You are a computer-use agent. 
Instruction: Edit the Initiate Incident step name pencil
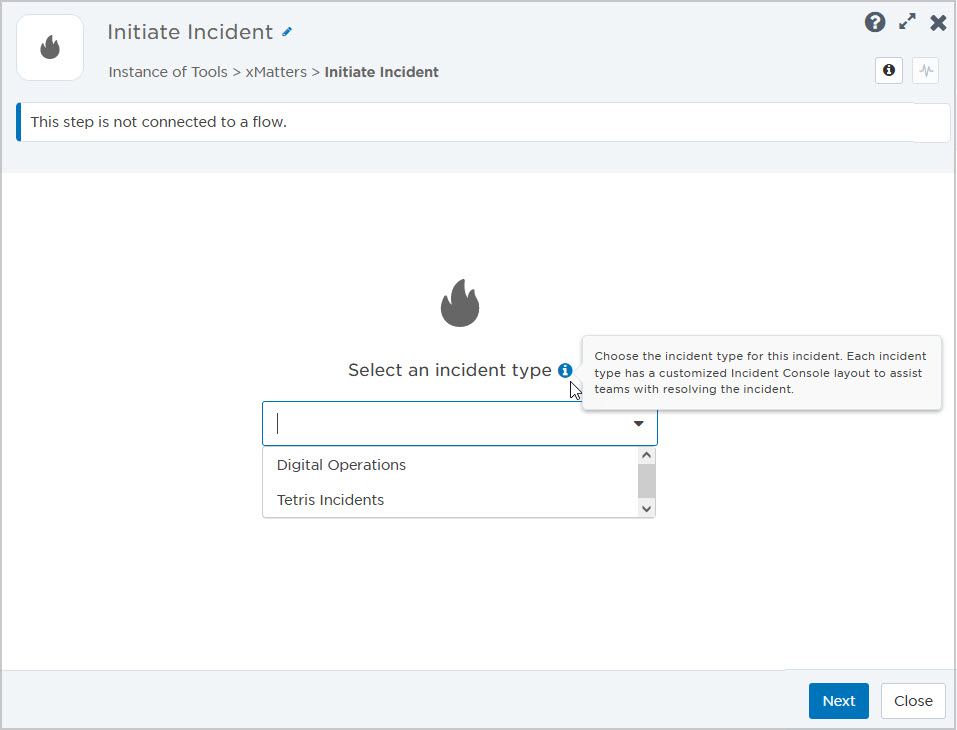coord(287,32)
